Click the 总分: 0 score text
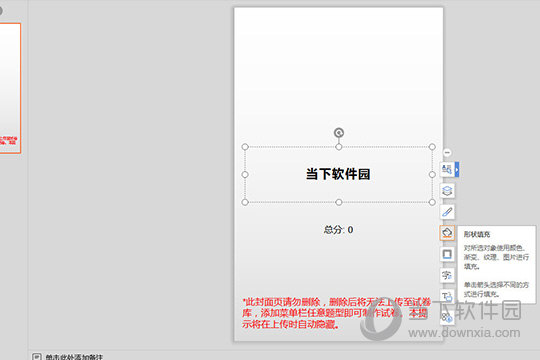Image resolution: width=540 pixels, height=360 pixels. 338,230
